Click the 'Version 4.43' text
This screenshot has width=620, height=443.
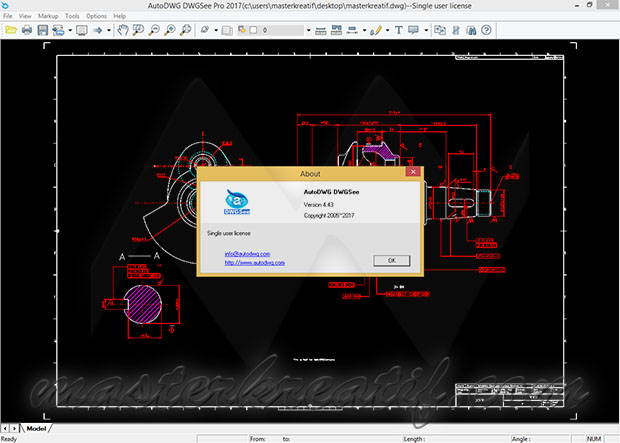click(318, 204)
